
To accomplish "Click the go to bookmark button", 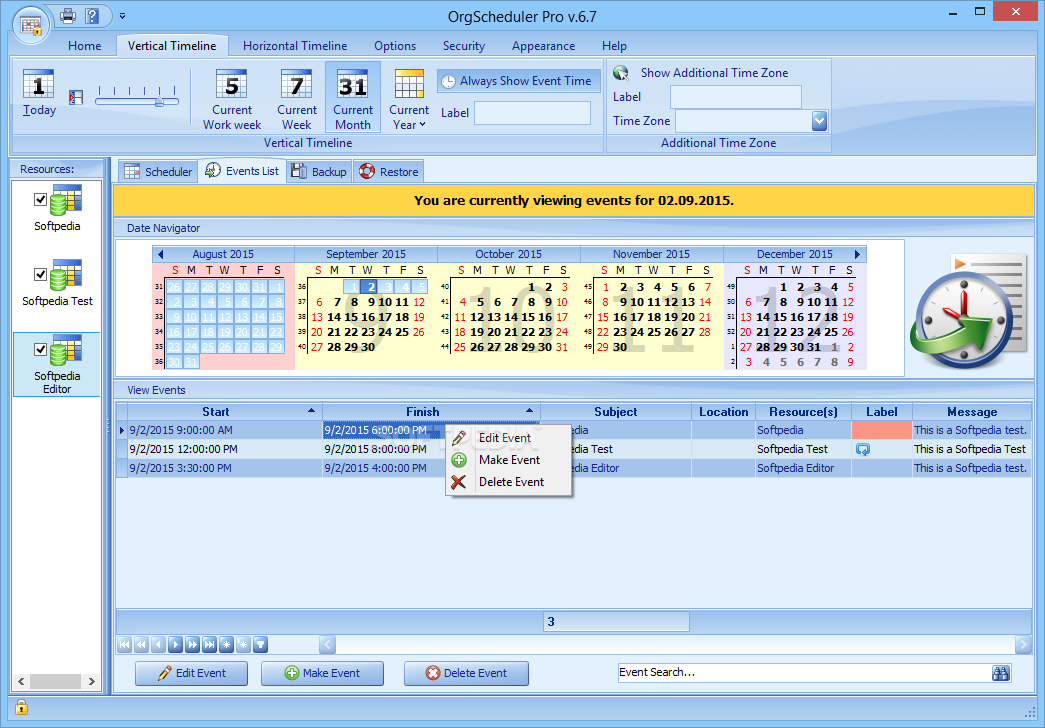I will click(243, 645).
